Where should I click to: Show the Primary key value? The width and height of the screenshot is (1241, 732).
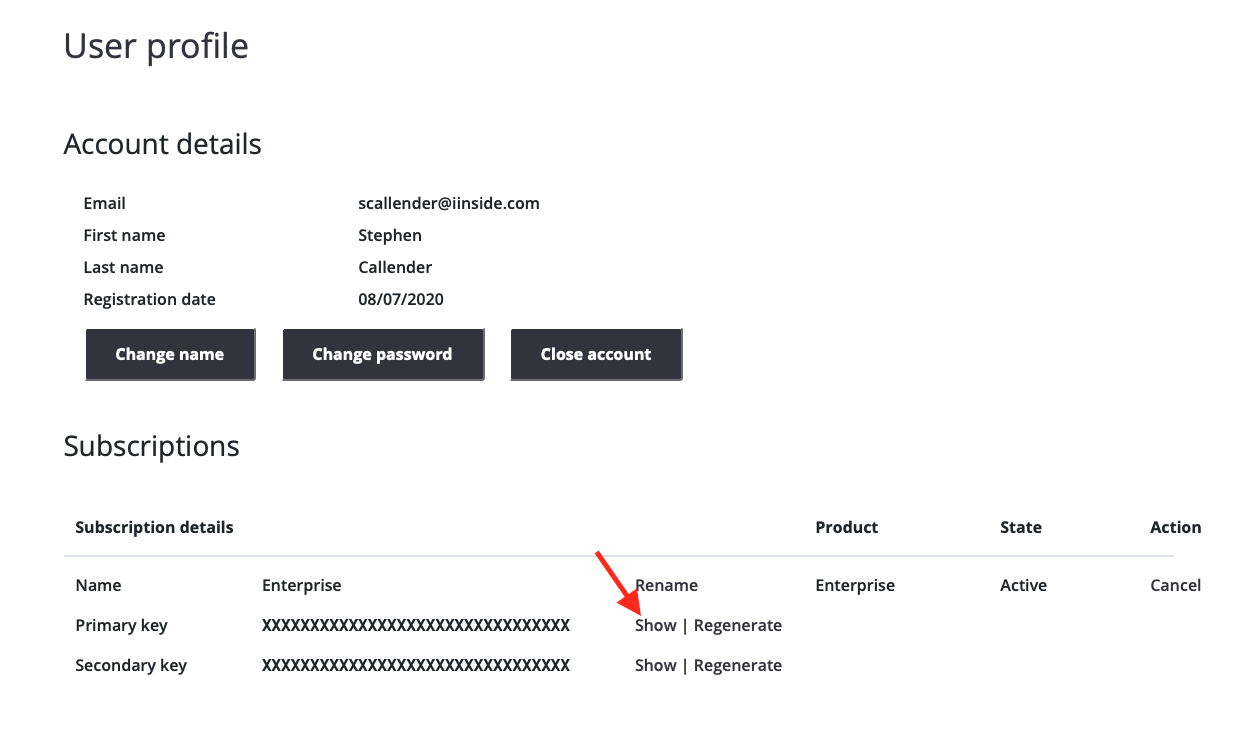[656, 625]
